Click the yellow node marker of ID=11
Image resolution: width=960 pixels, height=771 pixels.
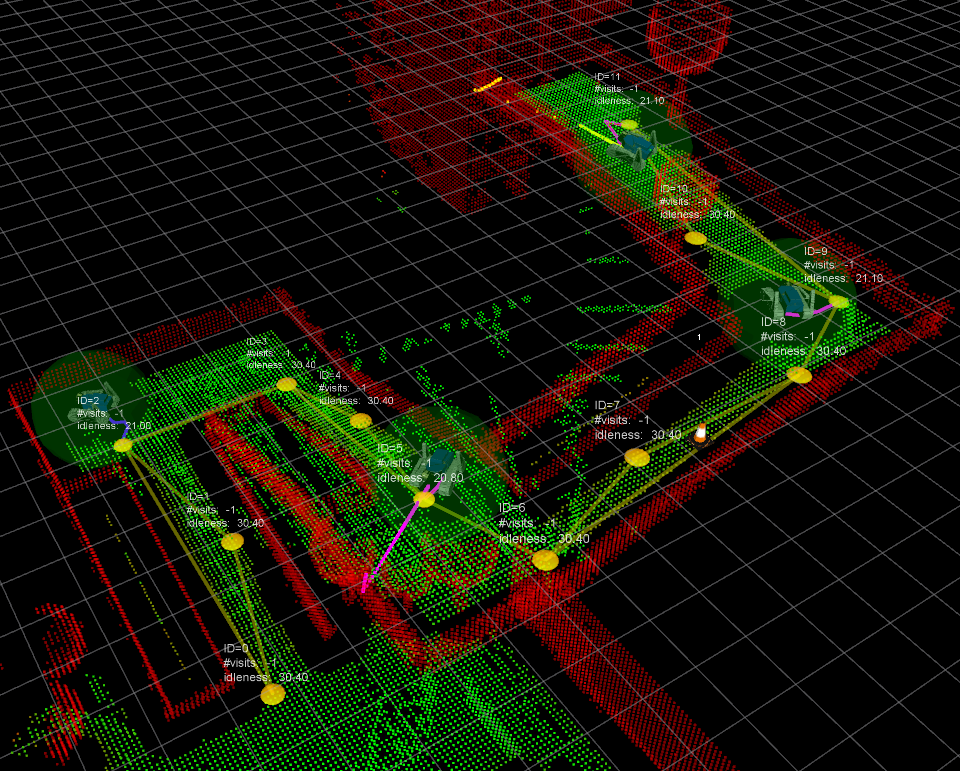click(629, 124)
